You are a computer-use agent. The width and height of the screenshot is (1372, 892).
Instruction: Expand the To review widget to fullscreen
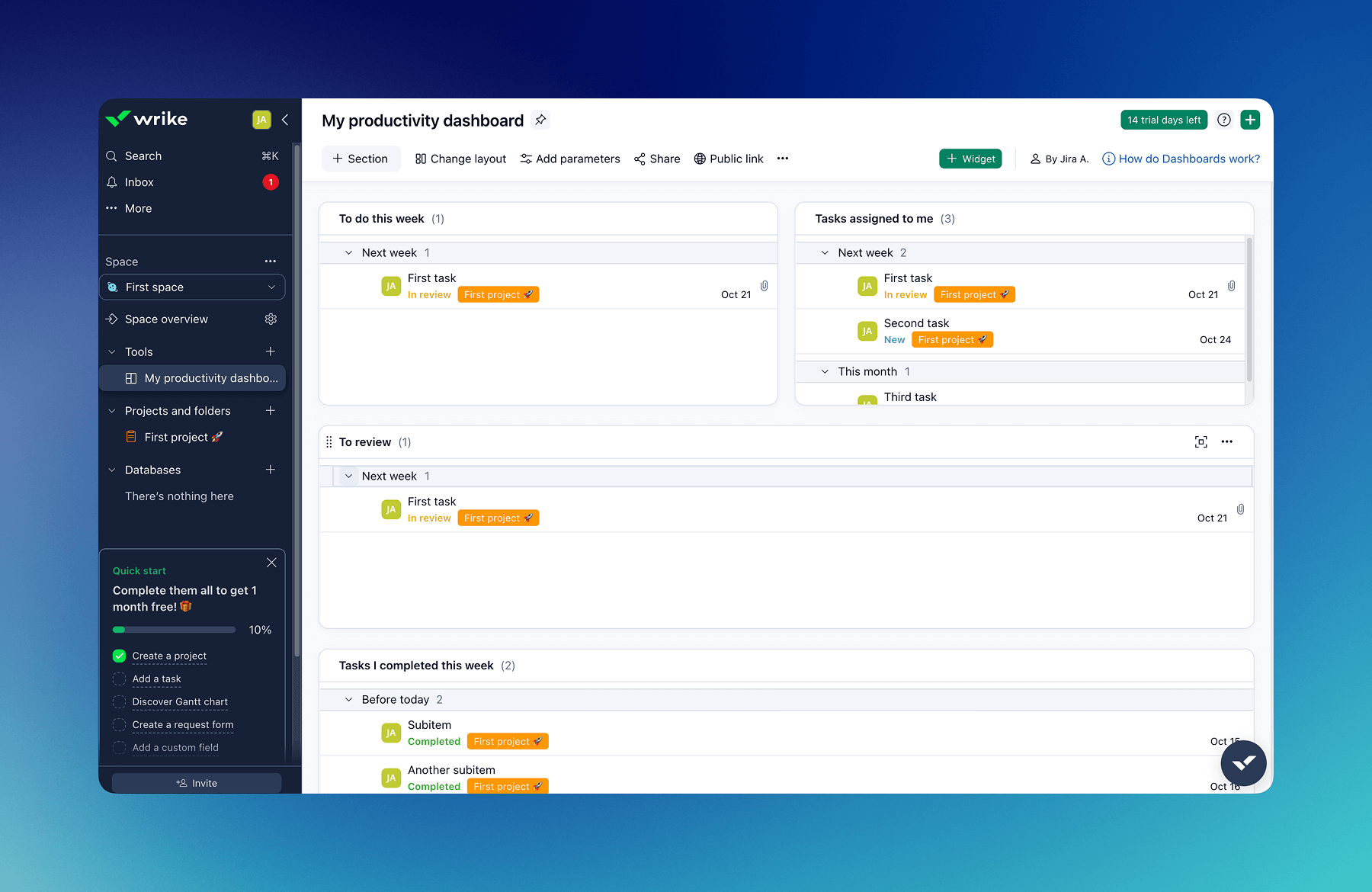tap(1200, 442)
